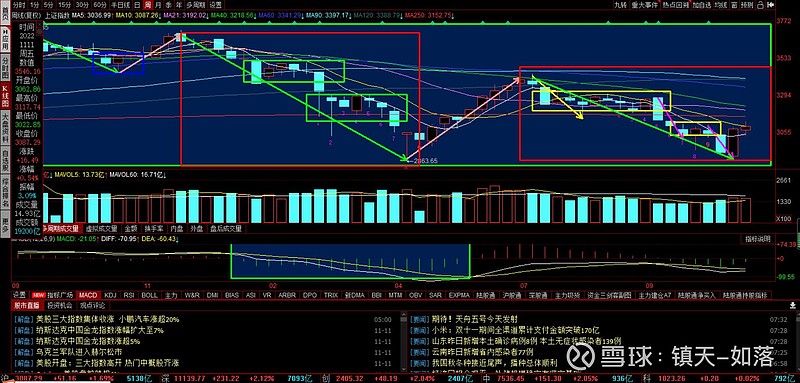Click the 九转 indicator button
This screenshot has height=383, width=800.
pos(620,5)
